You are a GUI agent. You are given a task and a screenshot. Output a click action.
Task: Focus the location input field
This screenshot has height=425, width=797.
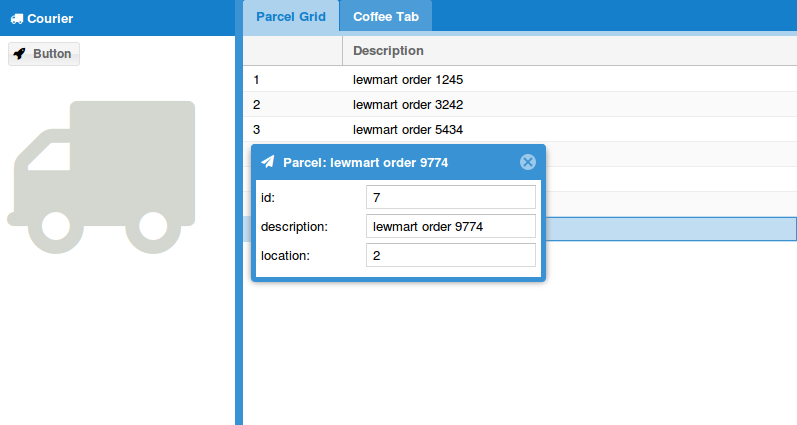(451, 255)
